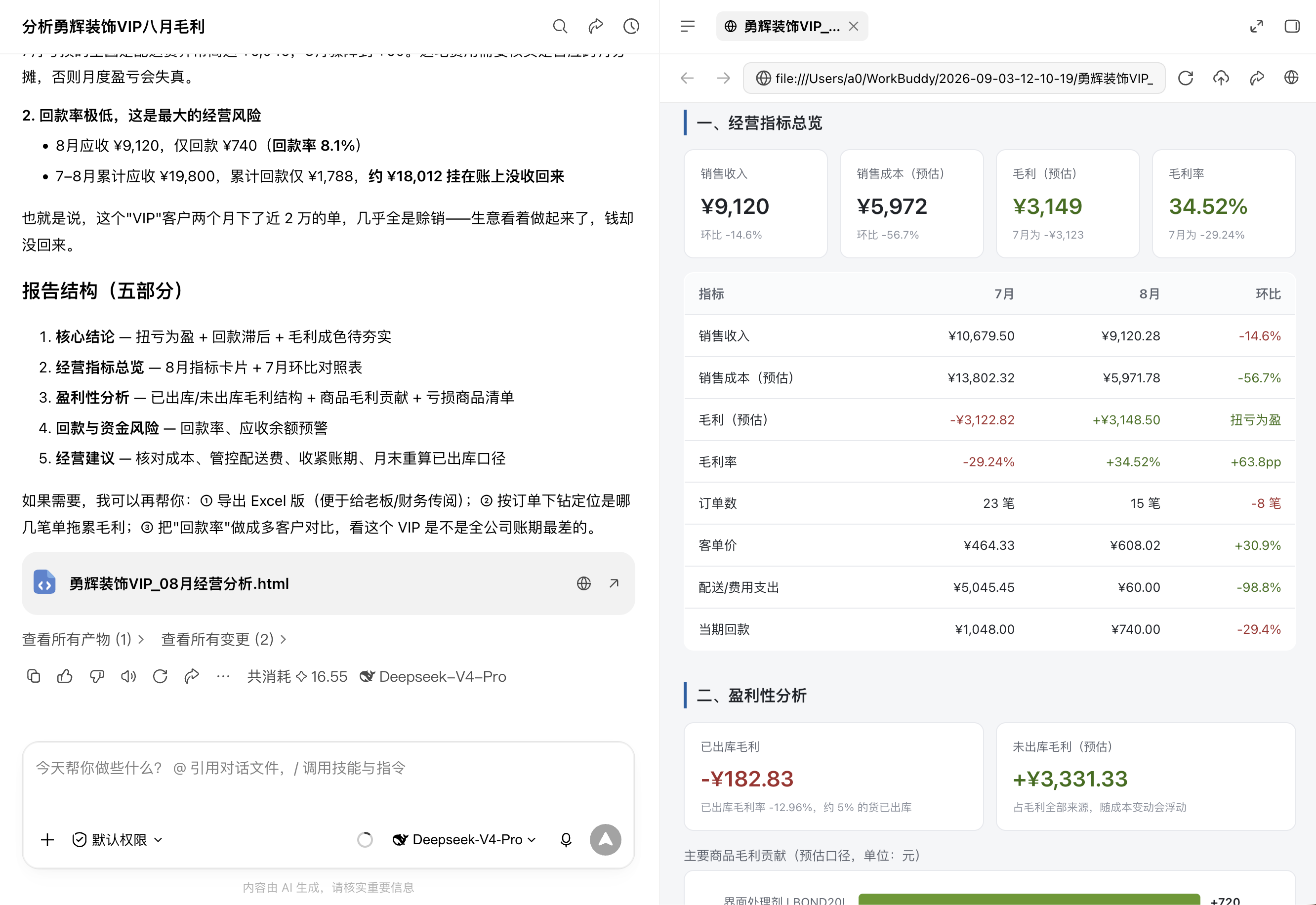Expand the preview panel to fullscreen
The height and width of the screenshot is (905, 1316).
click(x=1256, y=26)
